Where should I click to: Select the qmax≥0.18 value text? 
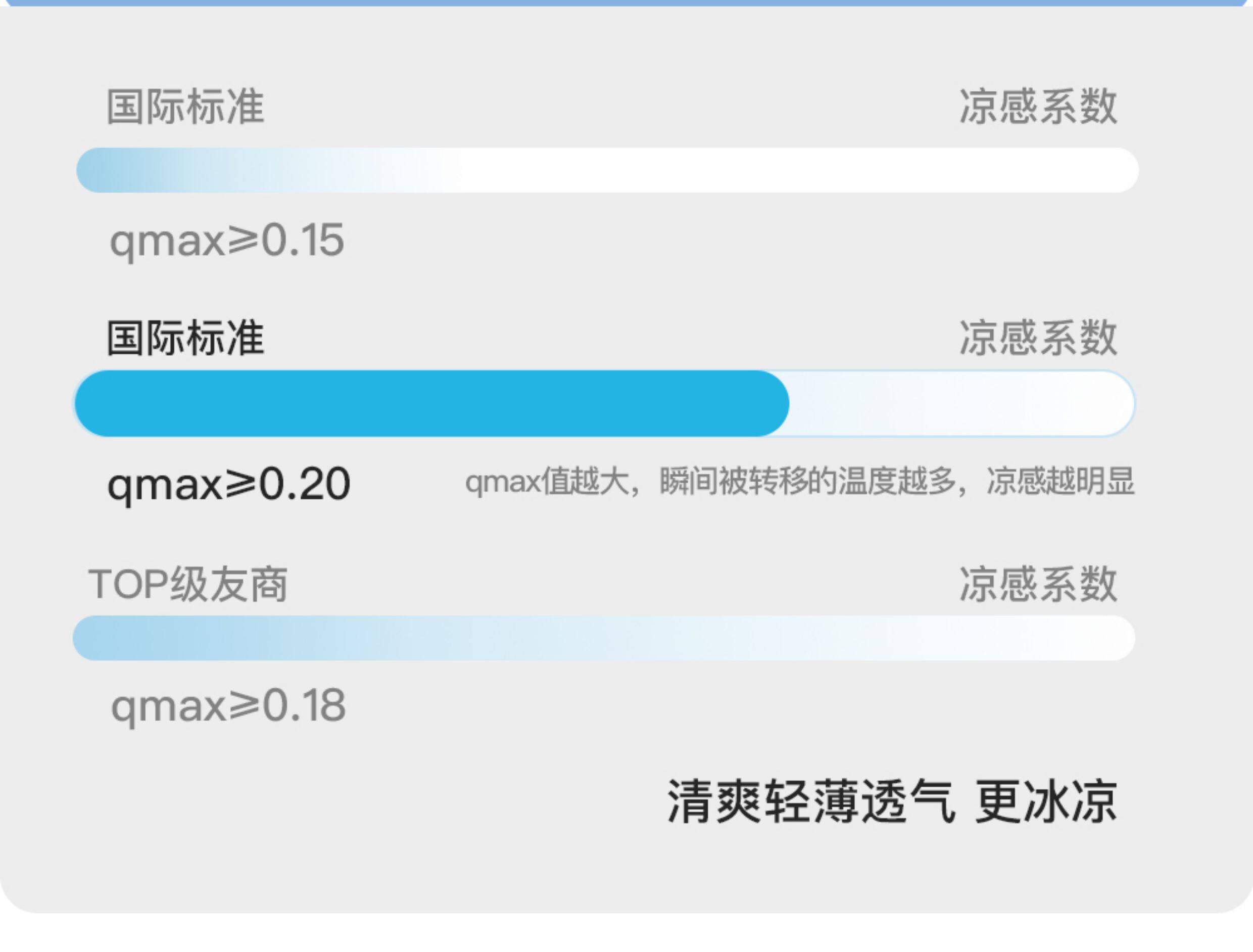[228, 705]
